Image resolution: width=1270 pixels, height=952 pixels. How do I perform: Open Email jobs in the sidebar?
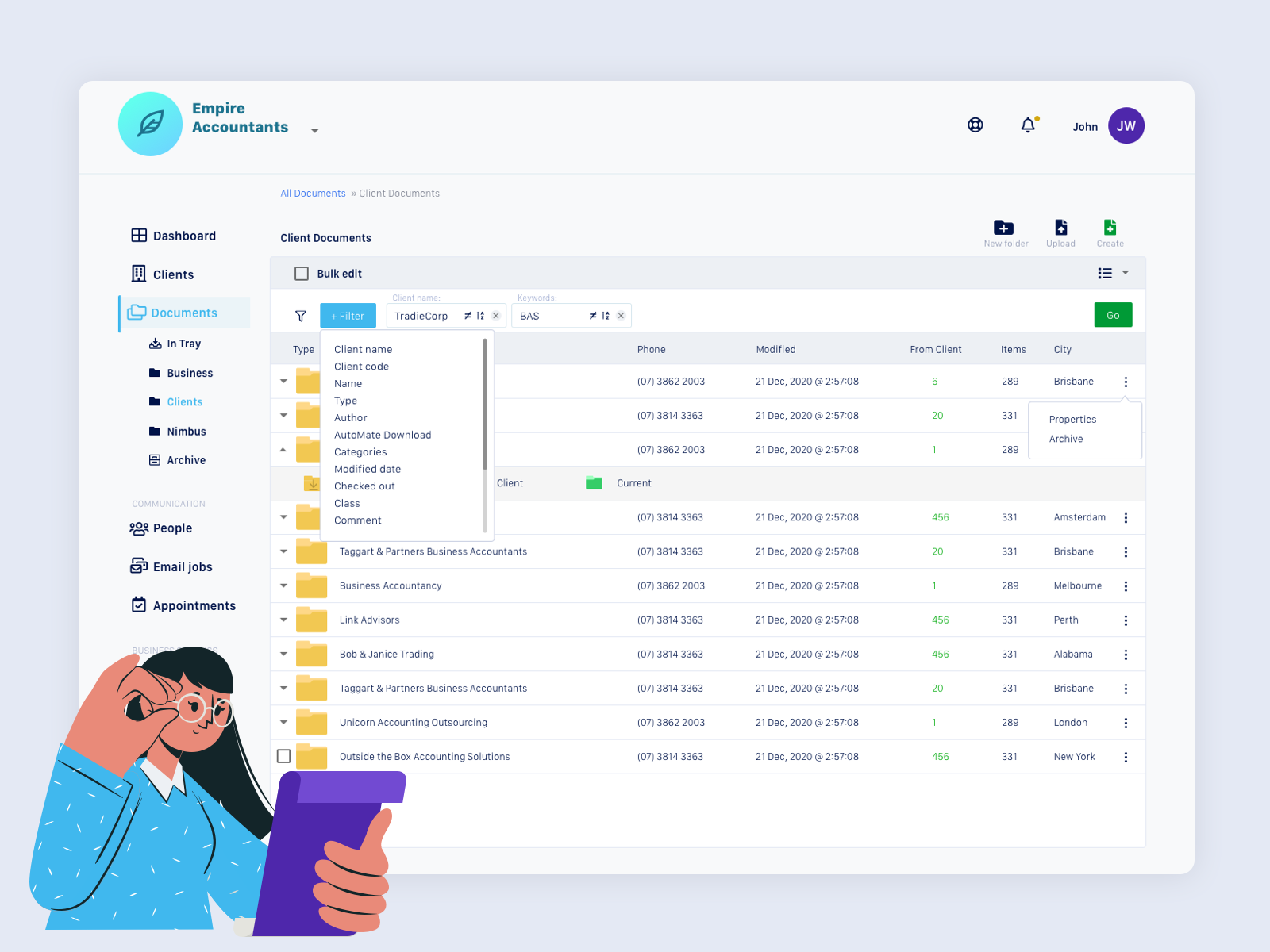(x=171, y=566)
